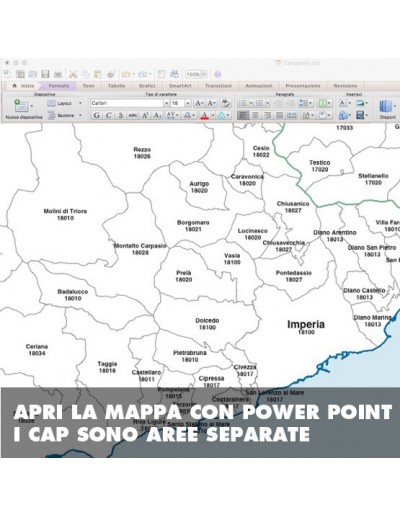The image size is (400, 517).
Task: Click the increase font size A icon
Action: tap(198, 103)
